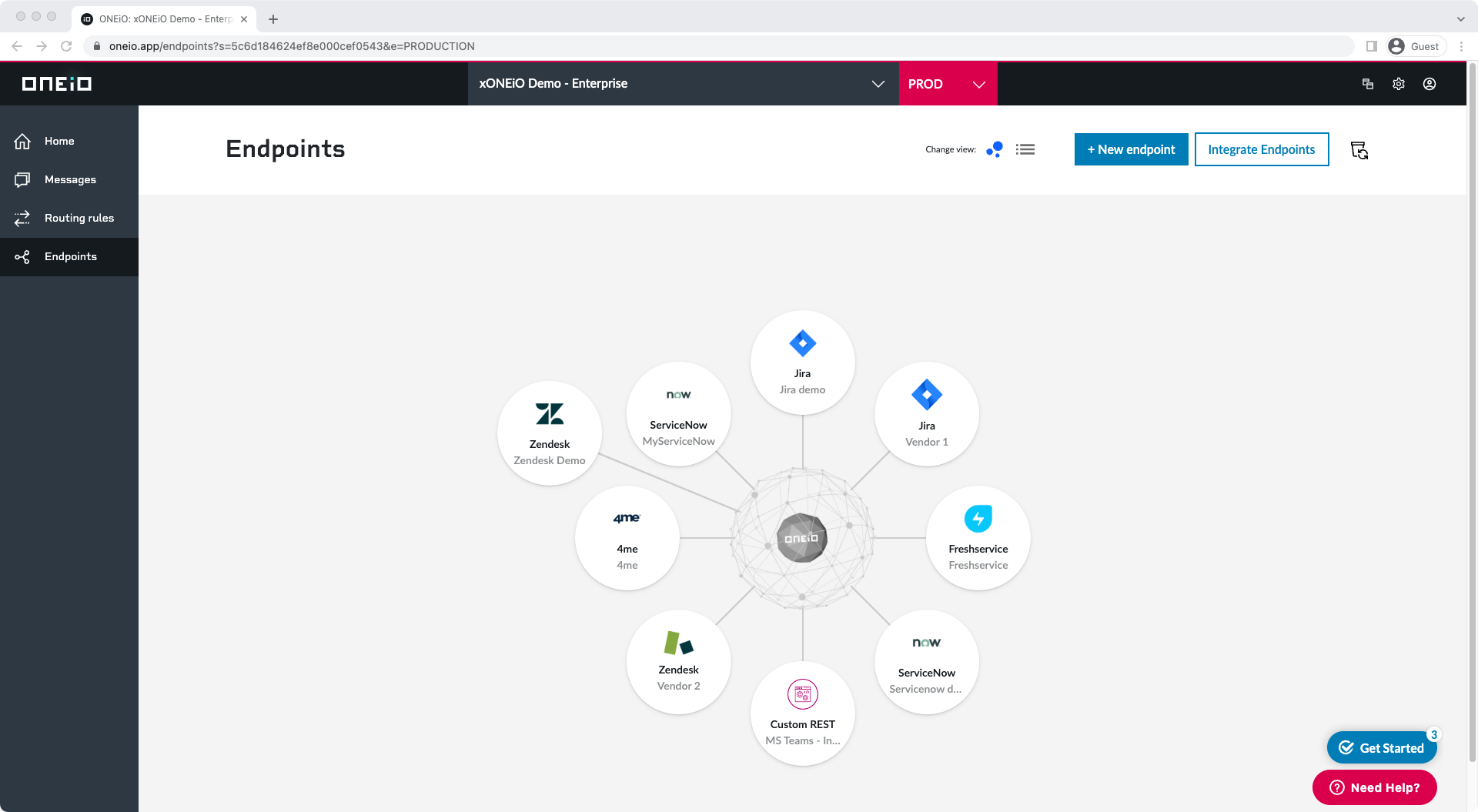Open Integrate Endpoints
Screen dimensions: 1478x812
[1261, 149]
